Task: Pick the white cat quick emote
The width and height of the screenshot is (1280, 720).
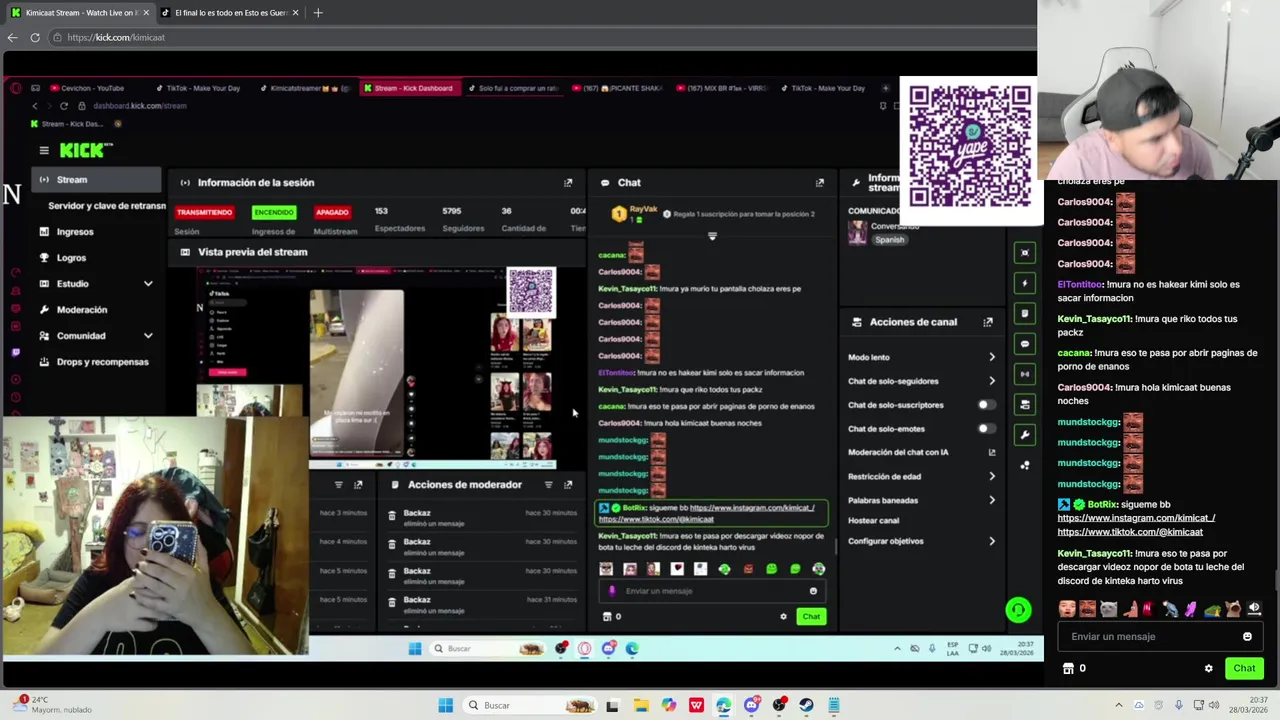Action: [1108, 608]
